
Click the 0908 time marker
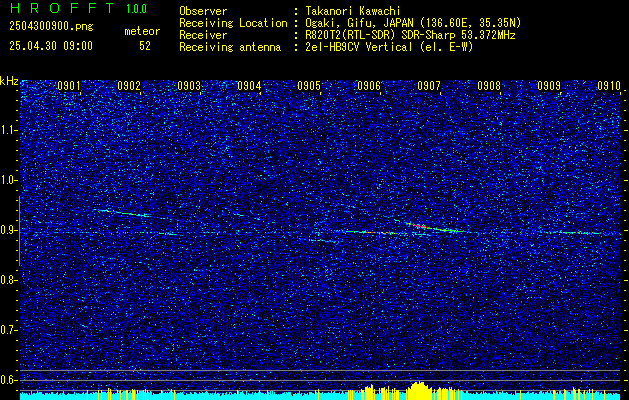click(489, 86)
